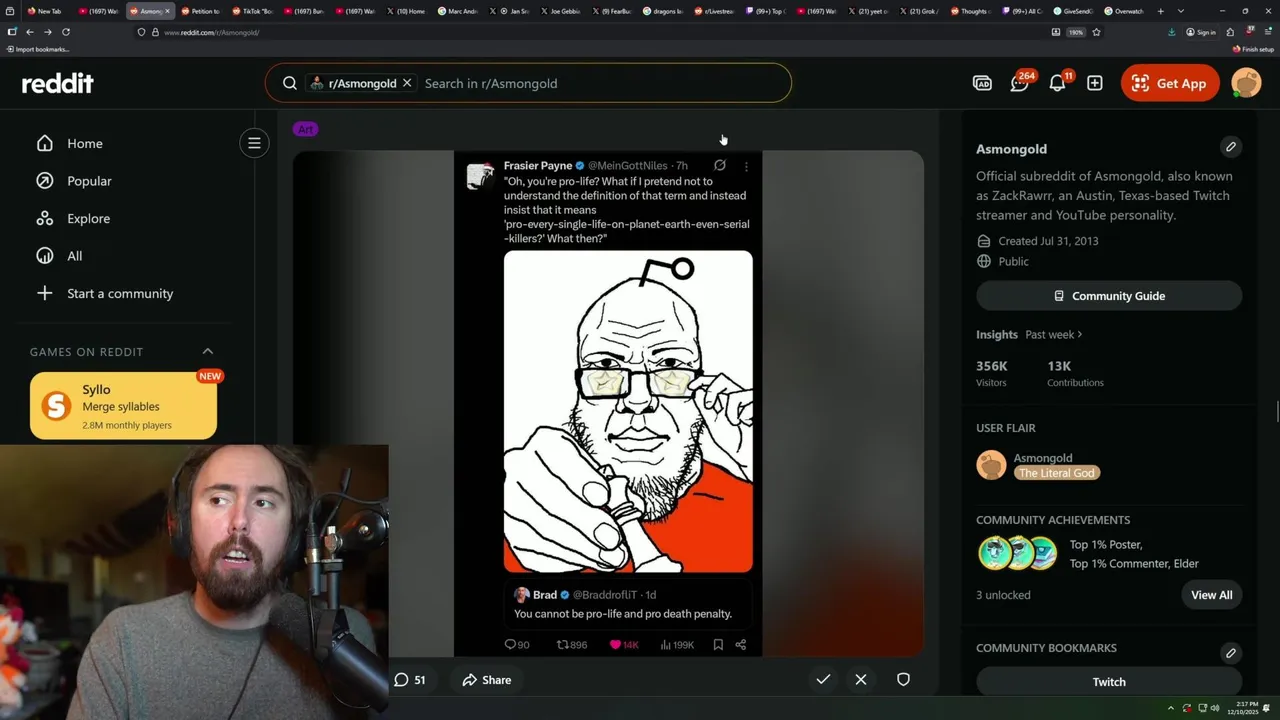Switch to the Overwatch tab
1280x720 pixels.
pyautogui.click(x=1127, y=11)
